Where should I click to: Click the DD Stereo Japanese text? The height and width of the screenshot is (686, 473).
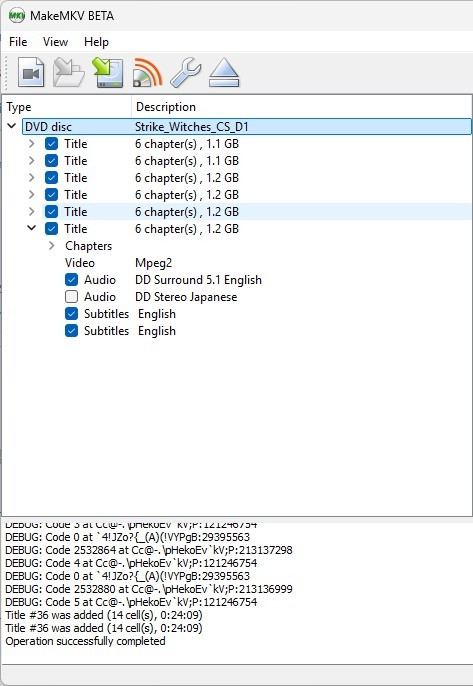coord(186,297)
